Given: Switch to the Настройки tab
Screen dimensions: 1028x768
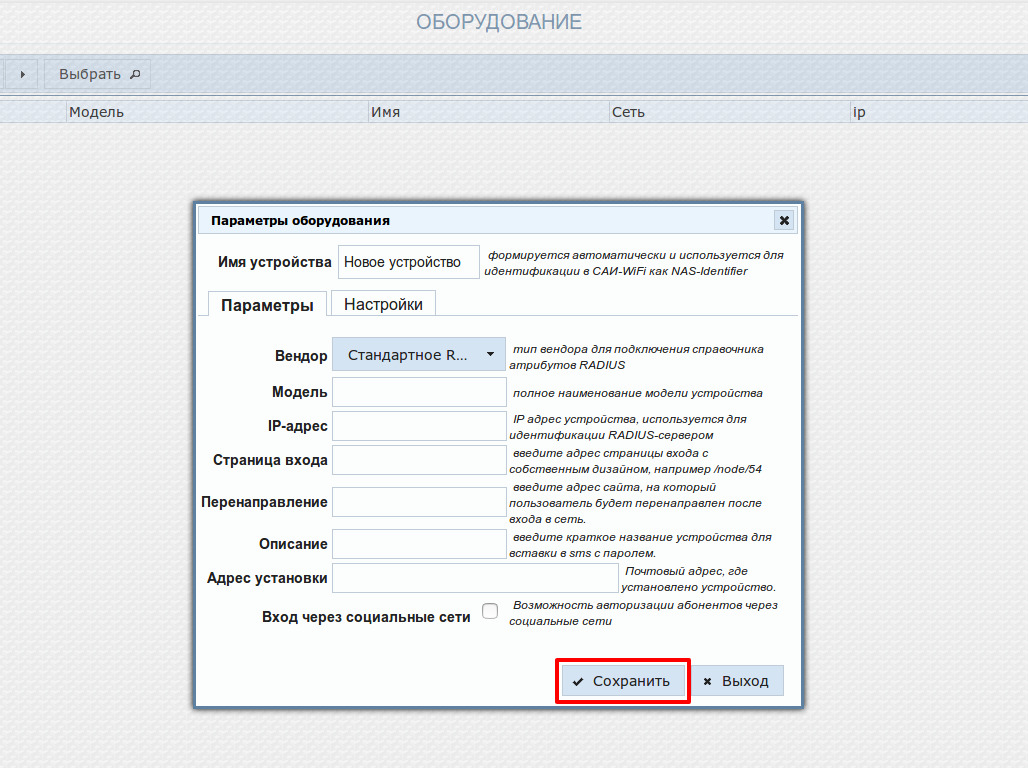Looking at the screenshot, I should tap(382, 302).
